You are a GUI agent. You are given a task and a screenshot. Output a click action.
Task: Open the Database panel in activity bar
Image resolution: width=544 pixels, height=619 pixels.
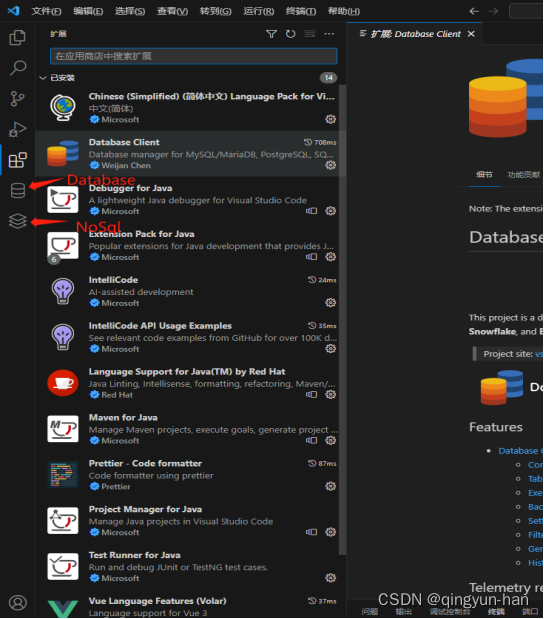(x=18, y=190)
